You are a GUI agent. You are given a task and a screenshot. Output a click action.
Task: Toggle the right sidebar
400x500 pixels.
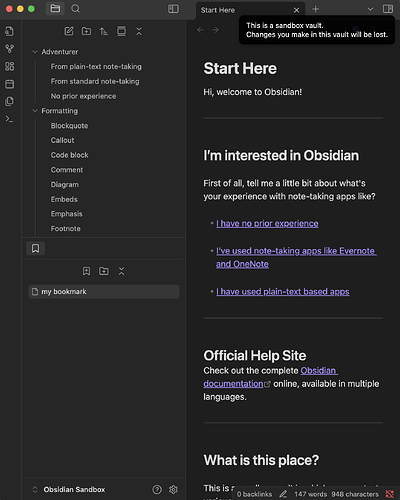tap(388, 9)
